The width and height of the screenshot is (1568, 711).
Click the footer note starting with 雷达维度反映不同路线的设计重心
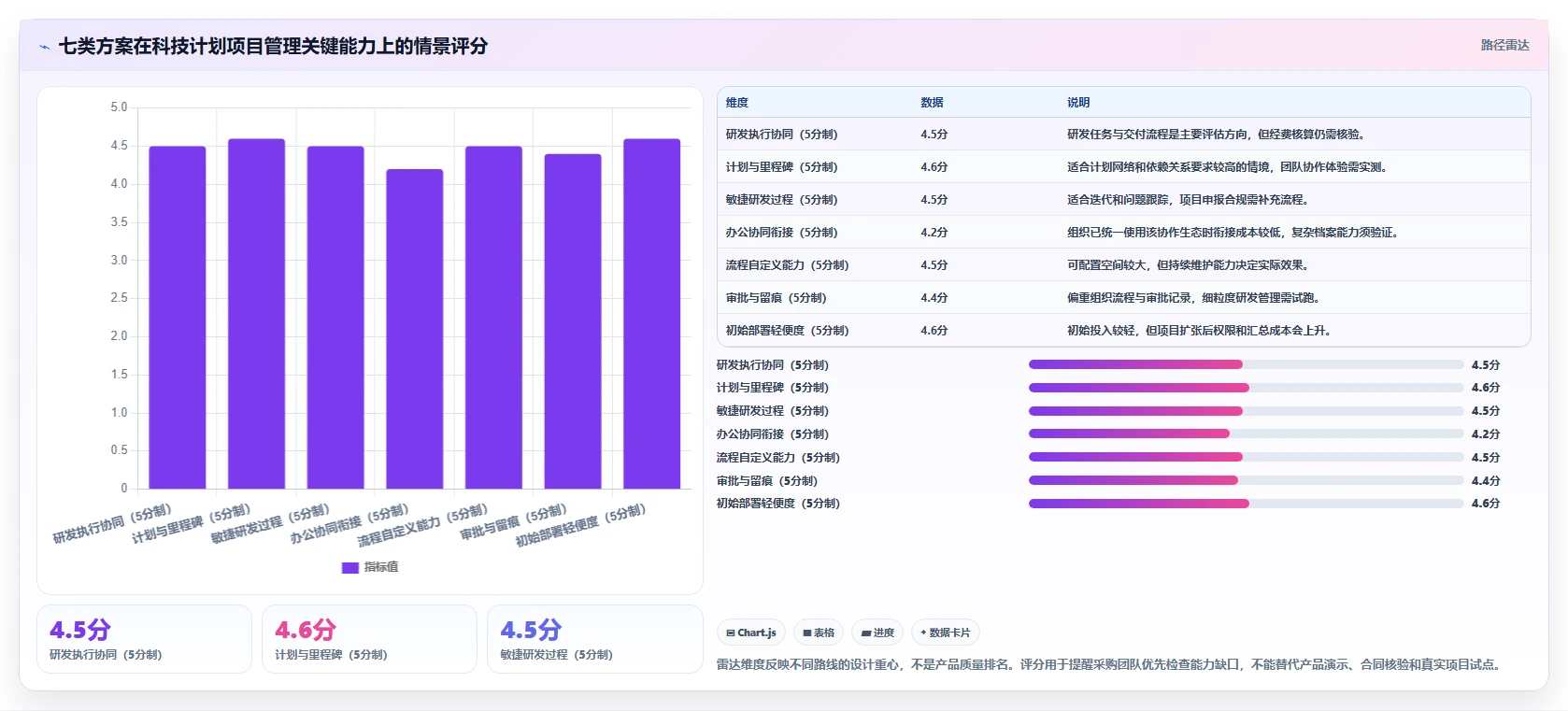pyautogui.click(x=1110, y=664)
